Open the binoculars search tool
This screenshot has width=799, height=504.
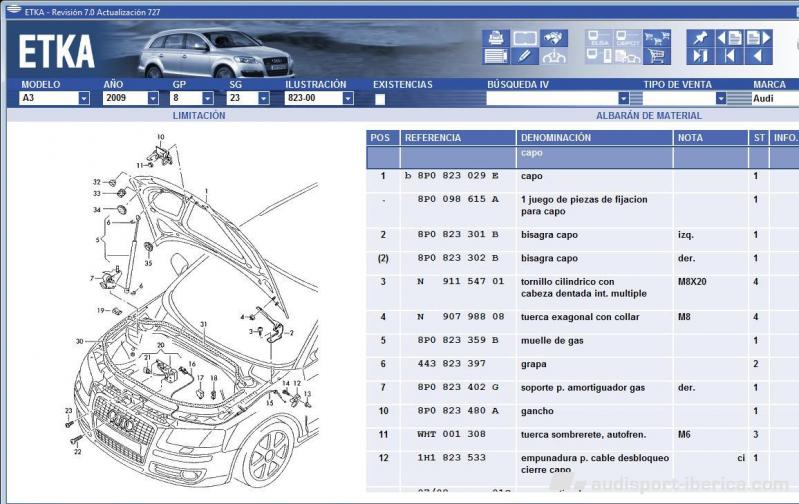554,38
